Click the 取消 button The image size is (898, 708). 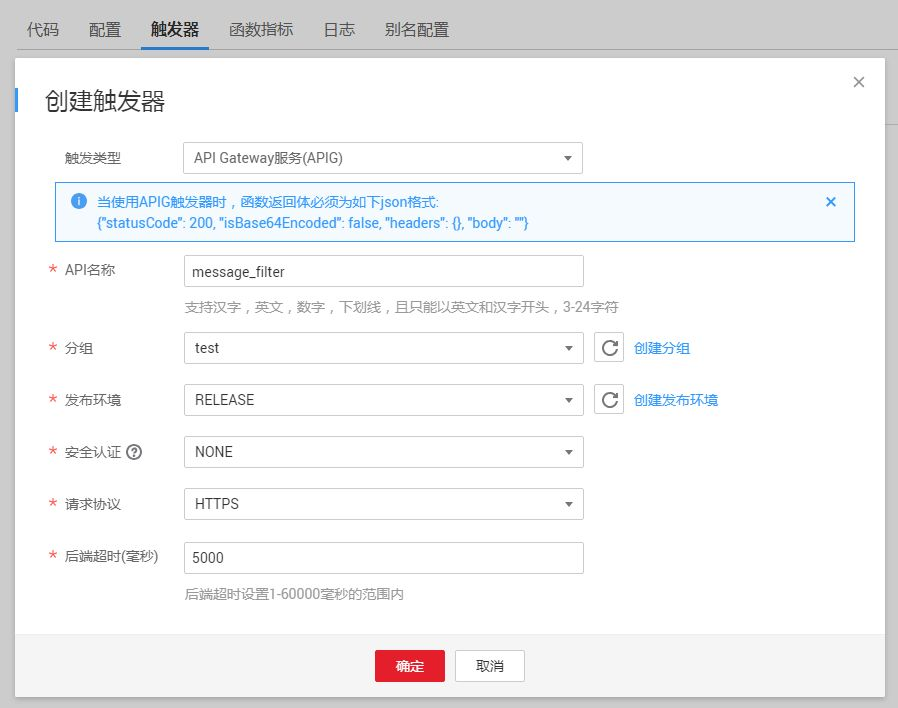click(490, 666)
